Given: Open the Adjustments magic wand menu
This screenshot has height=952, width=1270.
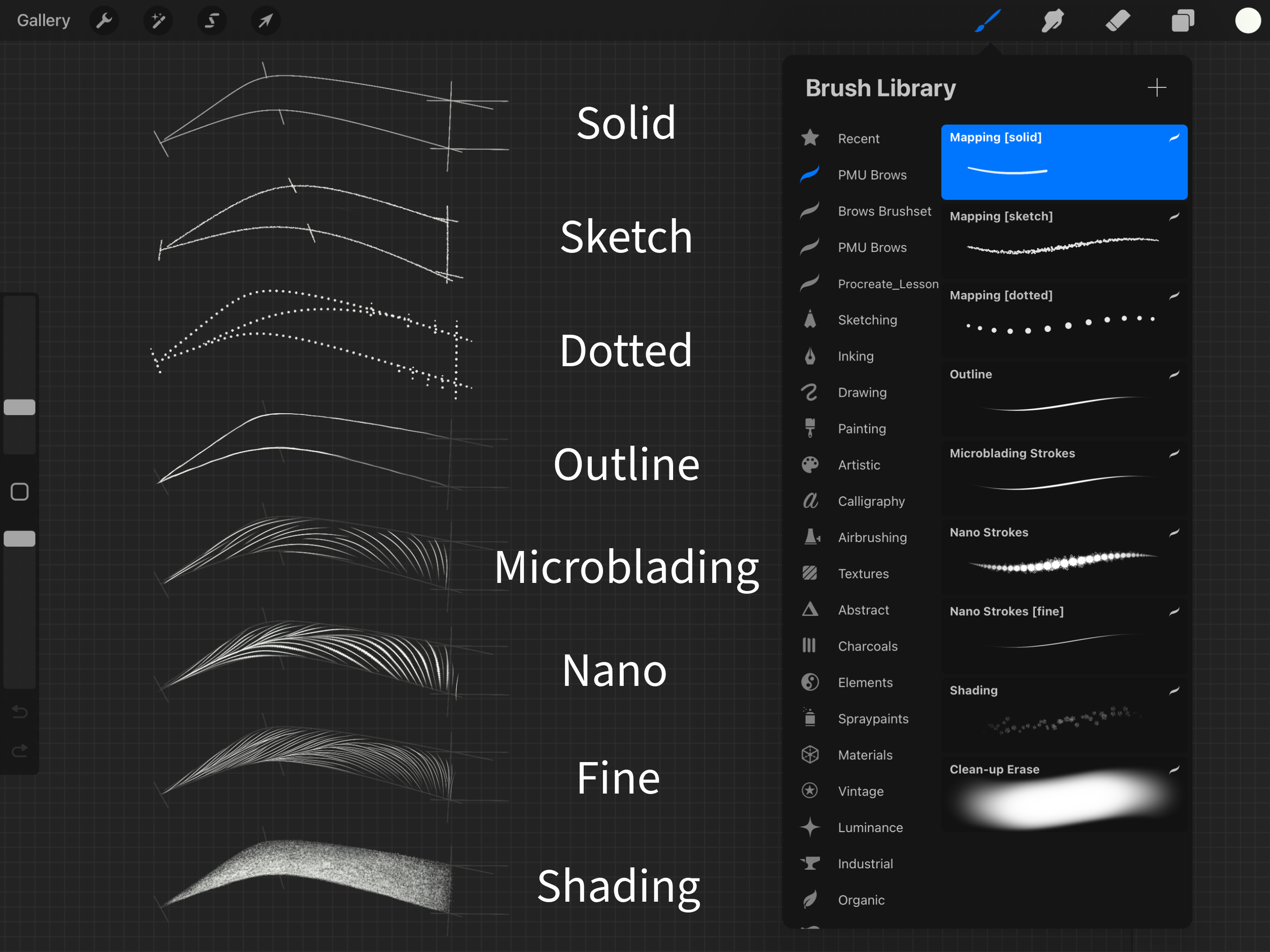Looking at the screenshot, I should tap(158, 21).
